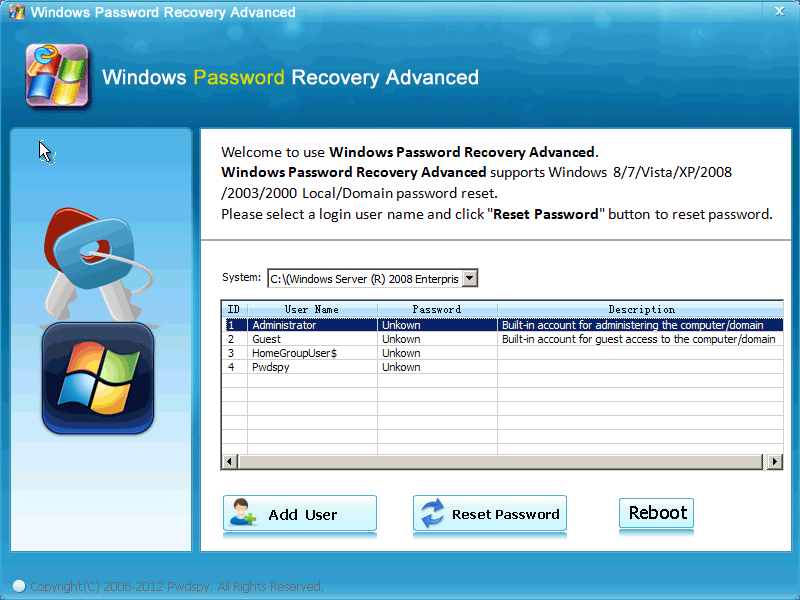This screenshot has width=800, height=600.
Task: Select the HomeGroupUser$ user row
Action: [x=503, y=353]
